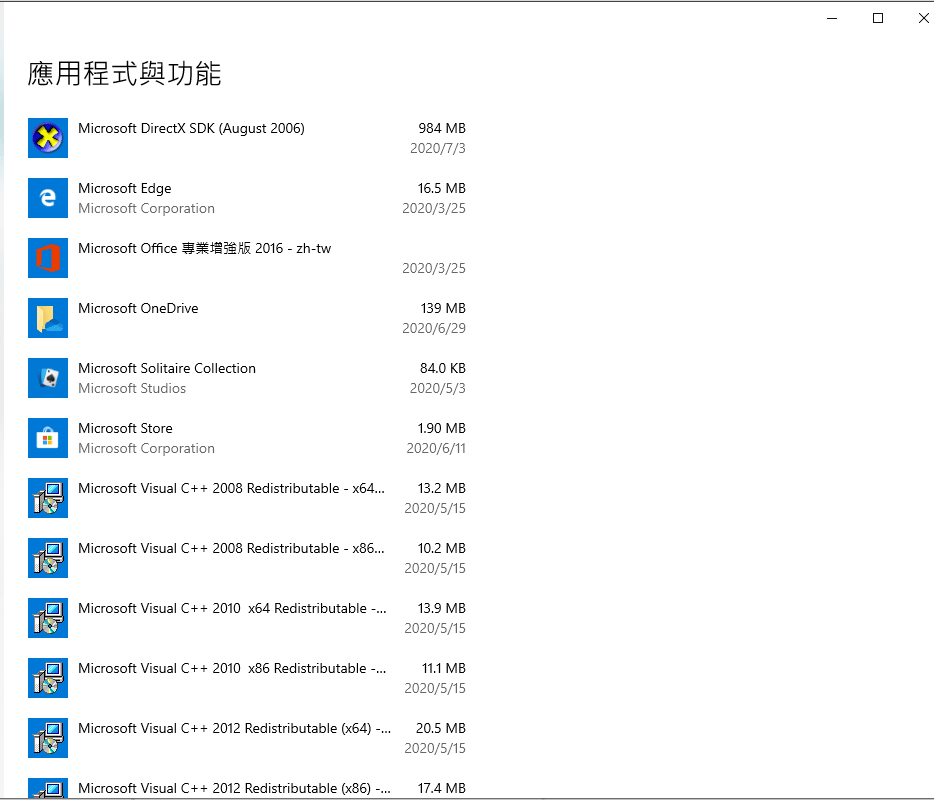
Task: Click the 2020/7/3 install date
Action: (x=438, y=148)
